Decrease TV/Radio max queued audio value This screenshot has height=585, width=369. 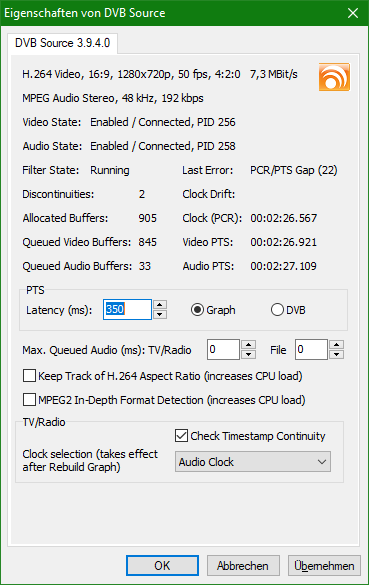248,354
